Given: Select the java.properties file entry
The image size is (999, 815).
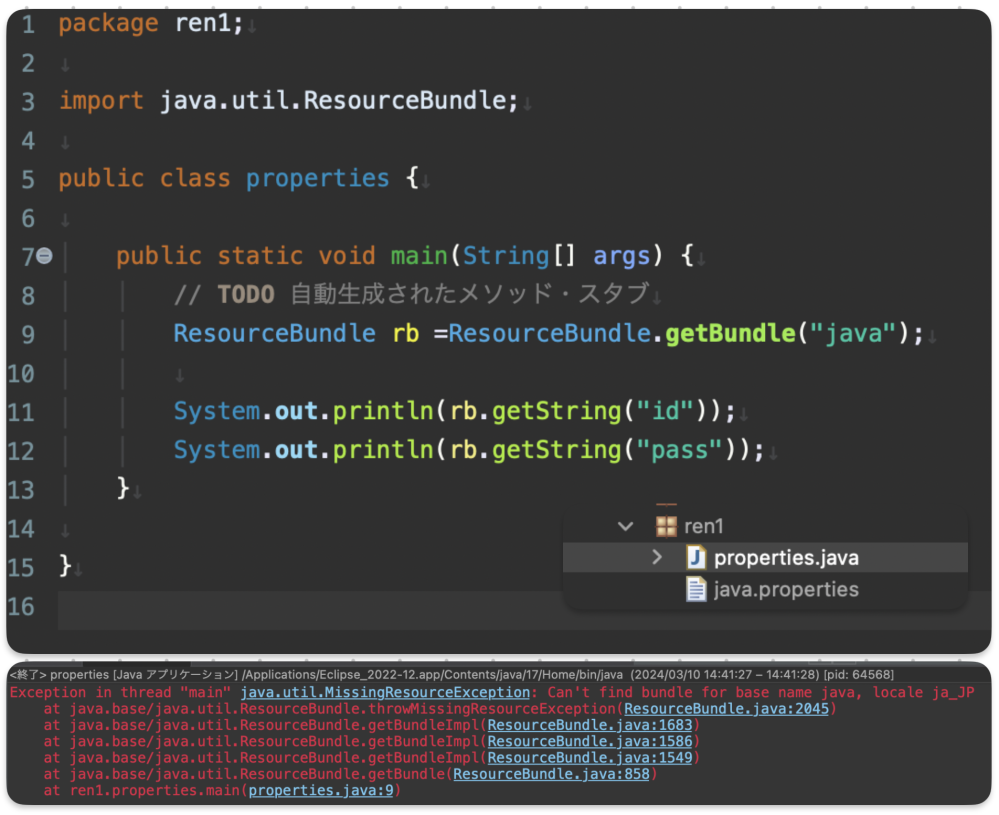Looking at the screenshot, I should 786,590.
